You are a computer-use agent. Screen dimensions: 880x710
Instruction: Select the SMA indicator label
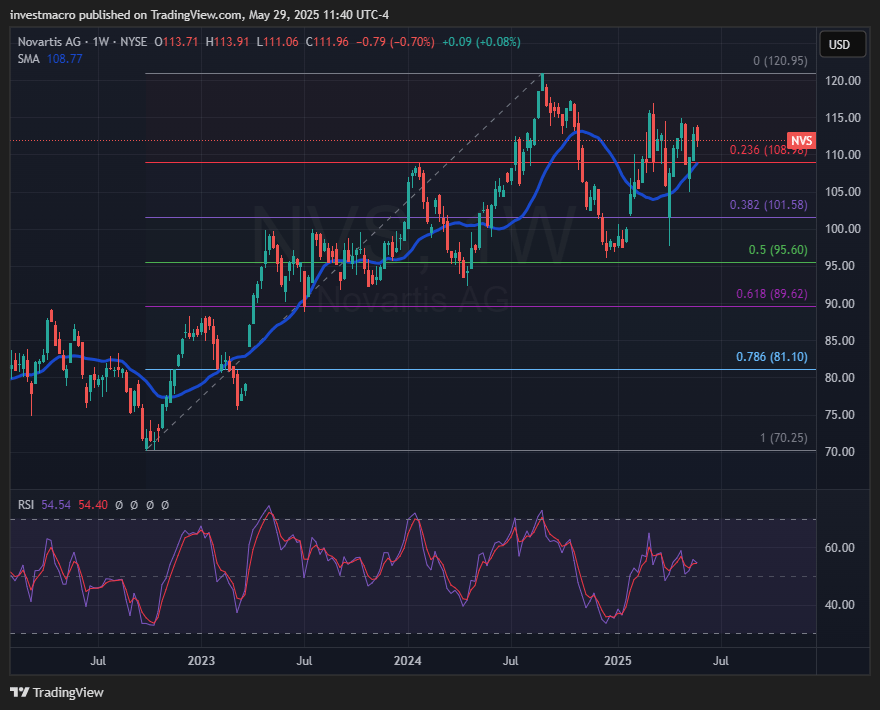pos(27,59)
